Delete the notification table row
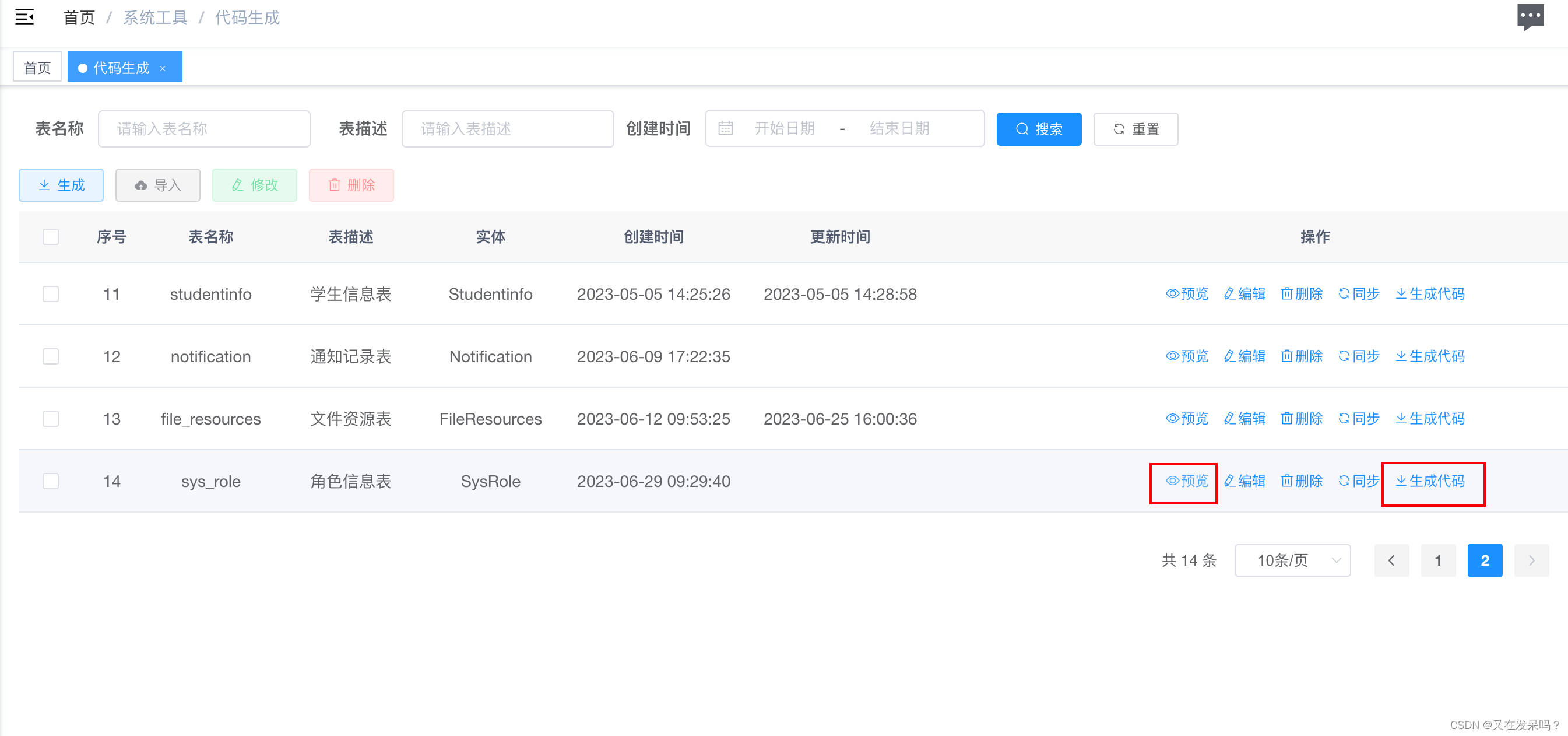 pos(1302,356)
